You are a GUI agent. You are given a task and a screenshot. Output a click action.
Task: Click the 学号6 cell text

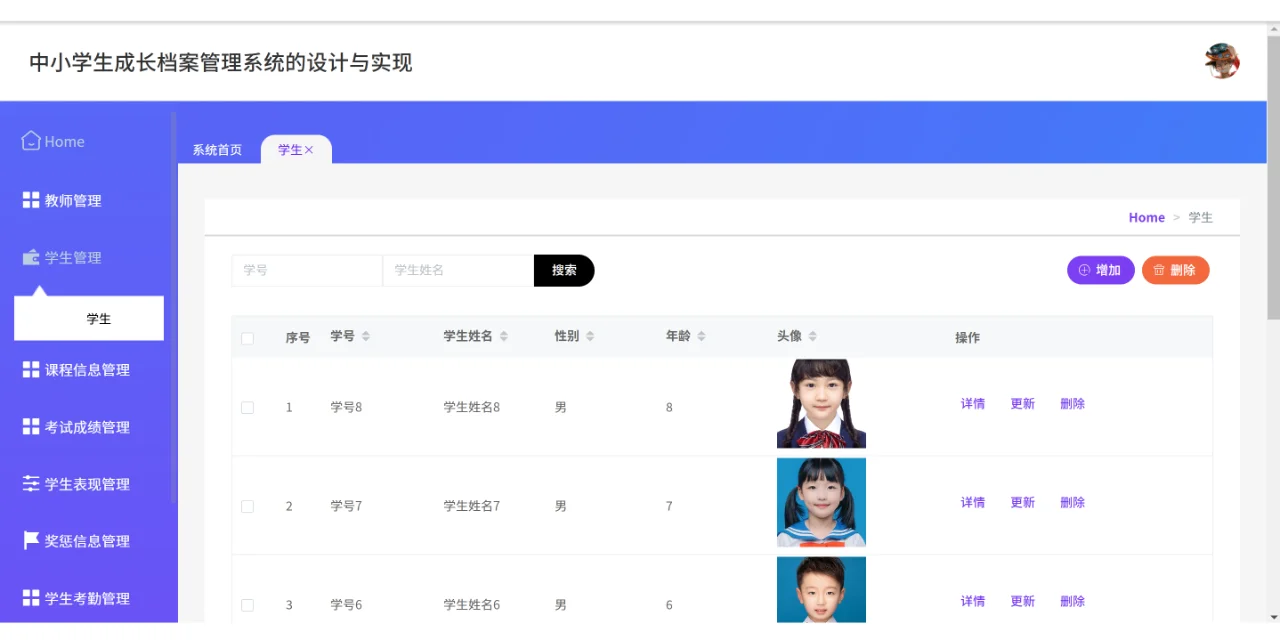pyautogui.click(x=346, y=605)
